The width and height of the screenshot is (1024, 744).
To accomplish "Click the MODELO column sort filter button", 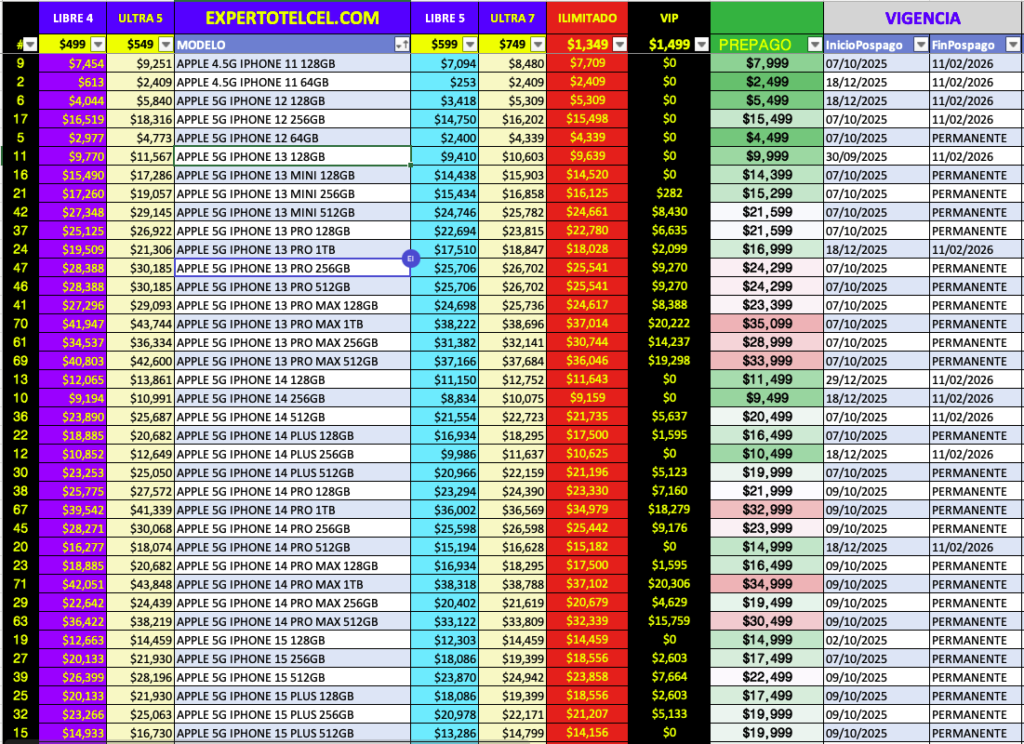I will point(401,45).
